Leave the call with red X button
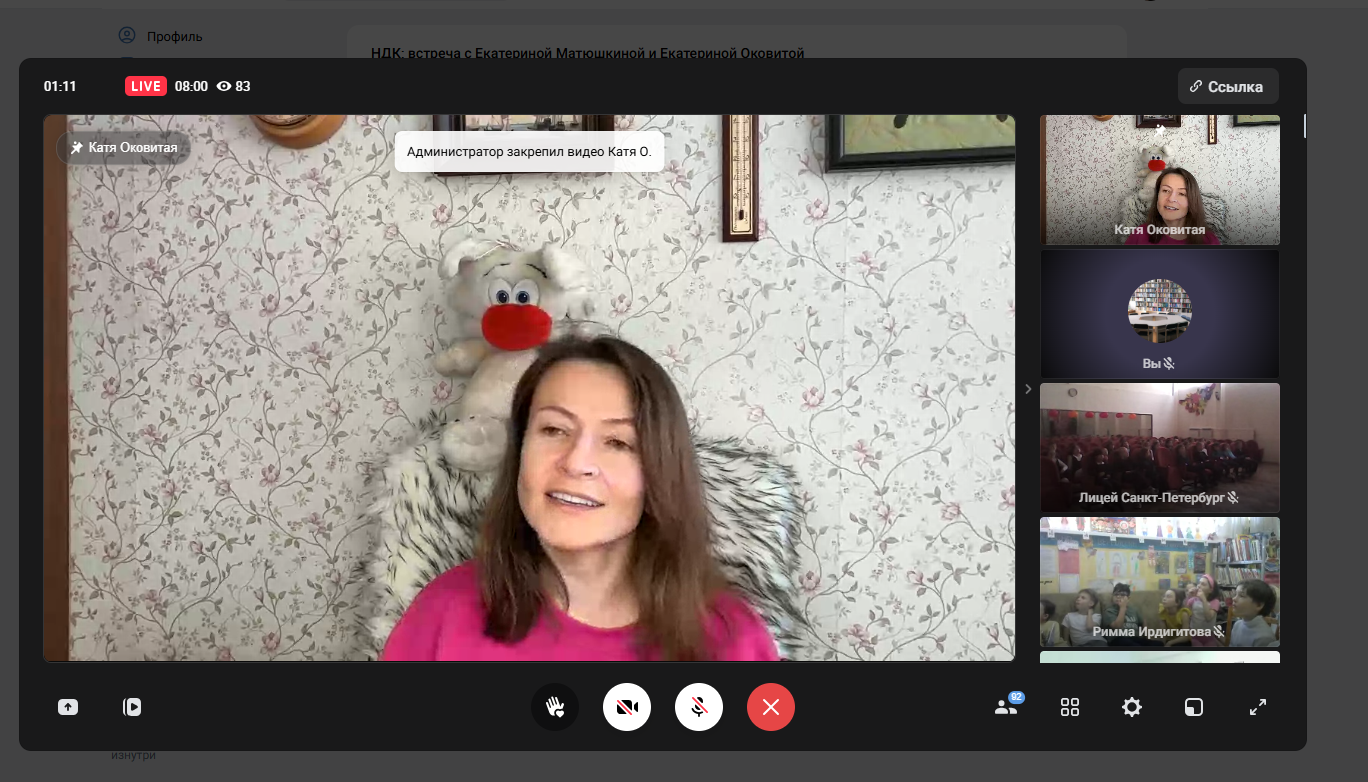The width and height of the screenshot is (1368, 782). coord(771,707)
